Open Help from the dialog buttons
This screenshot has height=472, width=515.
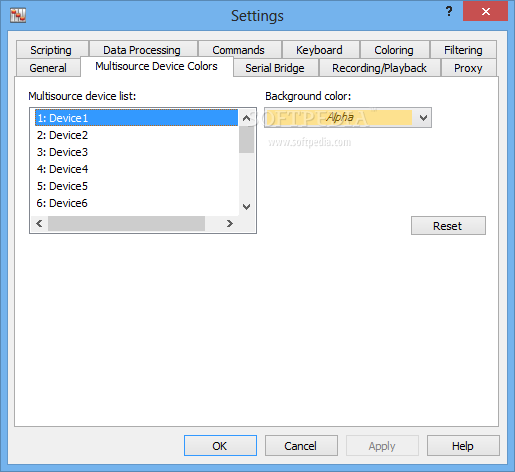point(463,446)
